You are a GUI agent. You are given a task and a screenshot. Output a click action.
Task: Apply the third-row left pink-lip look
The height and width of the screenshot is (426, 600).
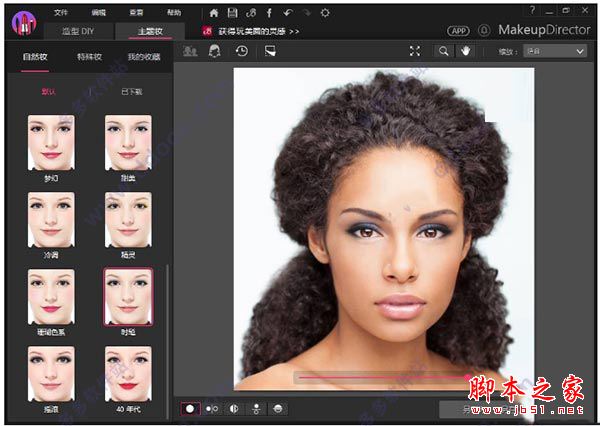[51, 297]
